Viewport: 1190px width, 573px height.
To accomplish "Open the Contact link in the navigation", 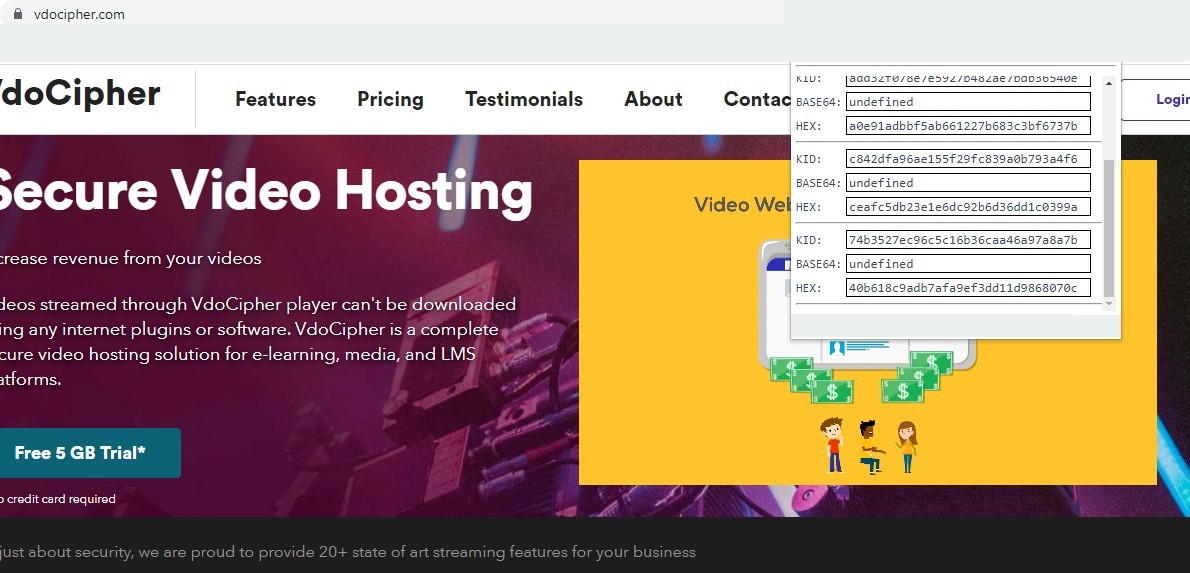I will coord(757,99).
